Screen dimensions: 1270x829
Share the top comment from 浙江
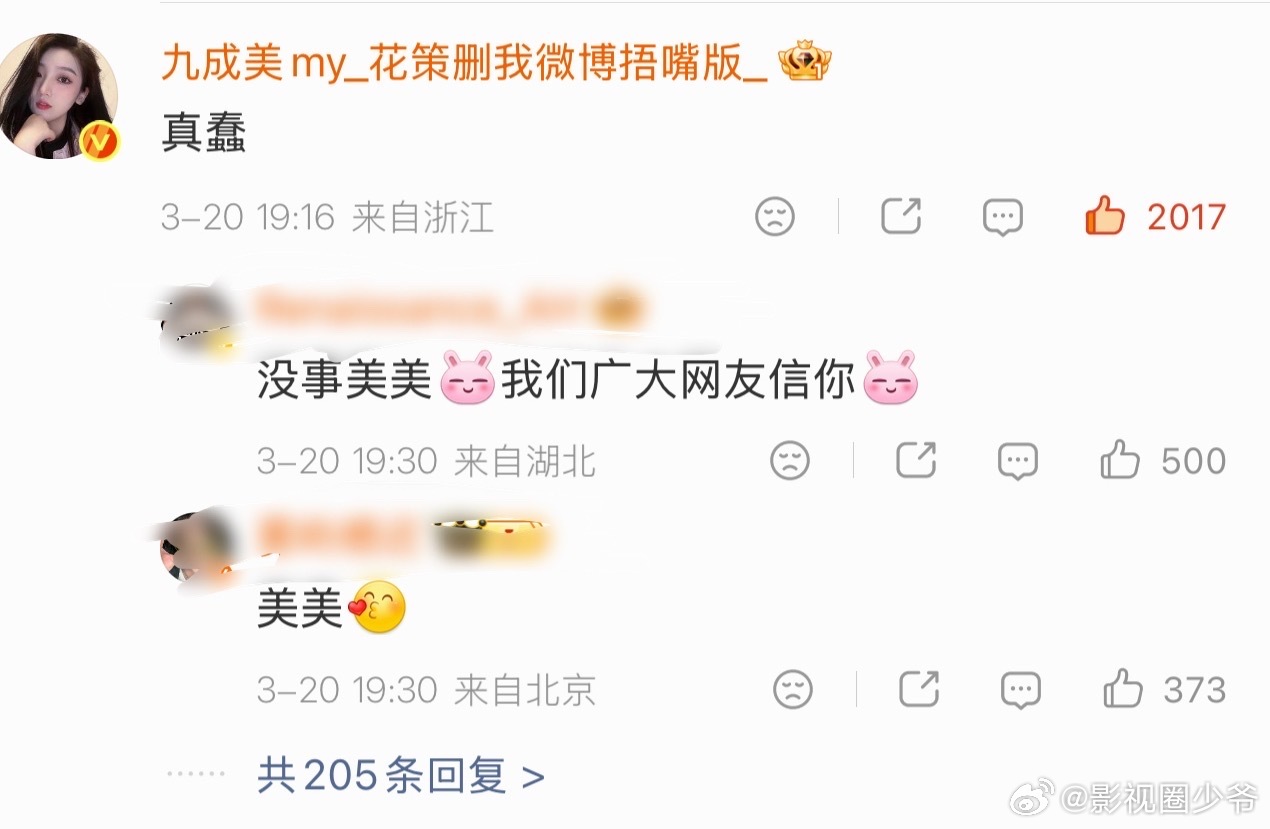pyautogui.click(x=900, y=215)
